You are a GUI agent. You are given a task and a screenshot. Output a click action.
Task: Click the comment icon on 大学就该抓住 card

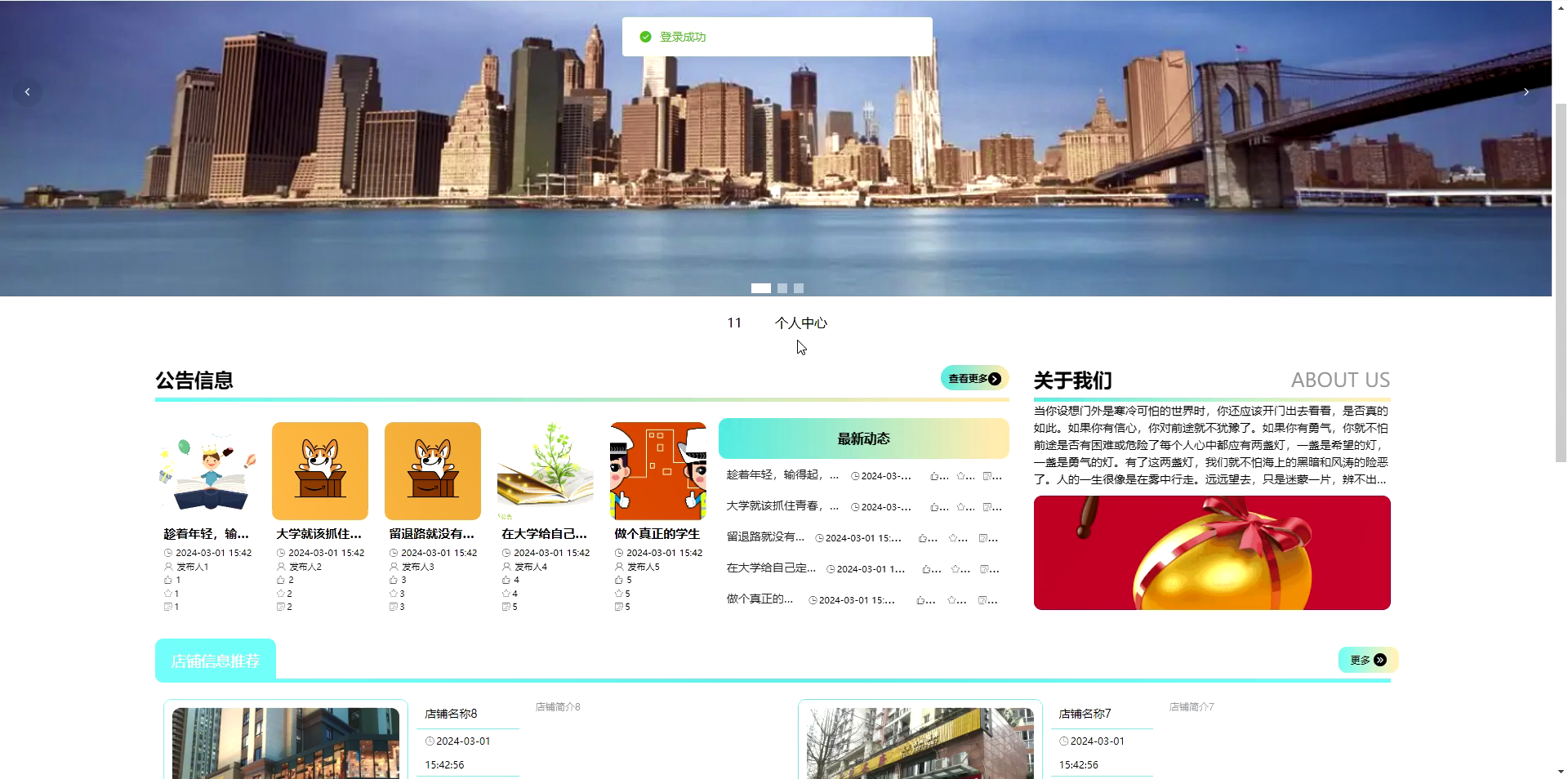click(279, 606)
